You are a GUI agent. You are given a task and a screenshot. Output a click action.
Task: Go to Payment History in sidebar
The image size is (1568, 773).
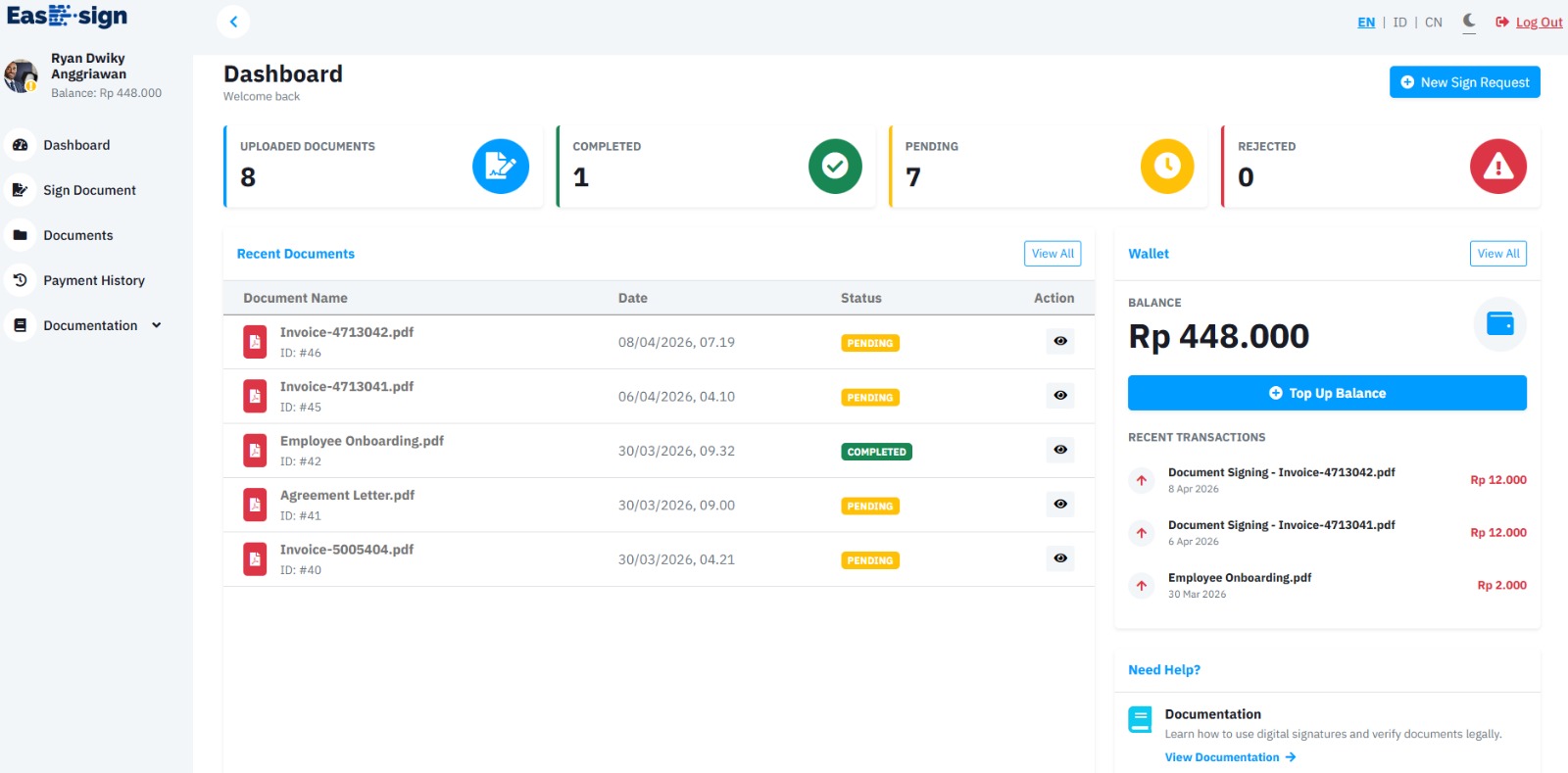pos(93,280)
